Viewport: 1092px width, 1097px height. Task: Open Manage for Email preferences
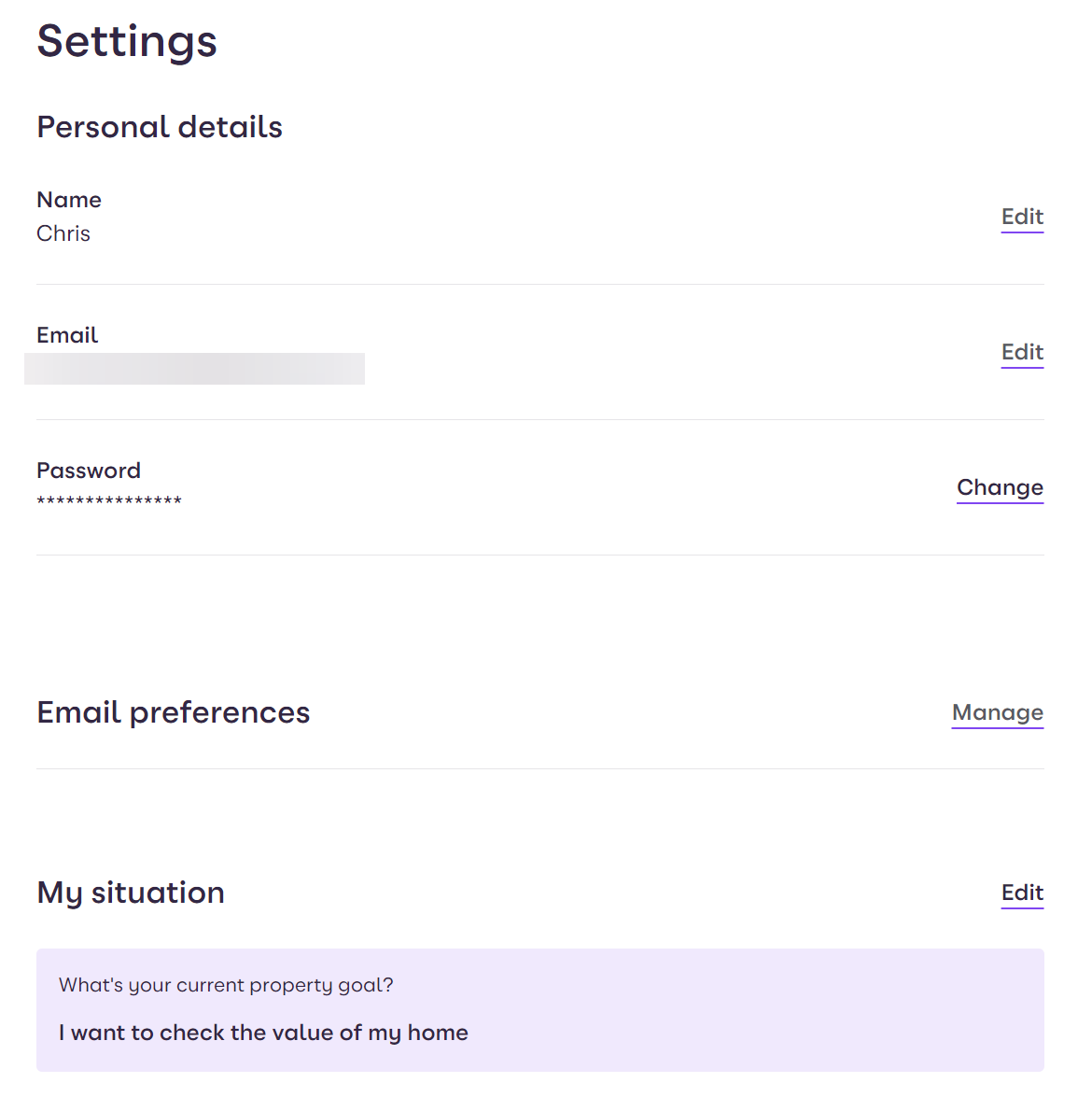(997, 712)
